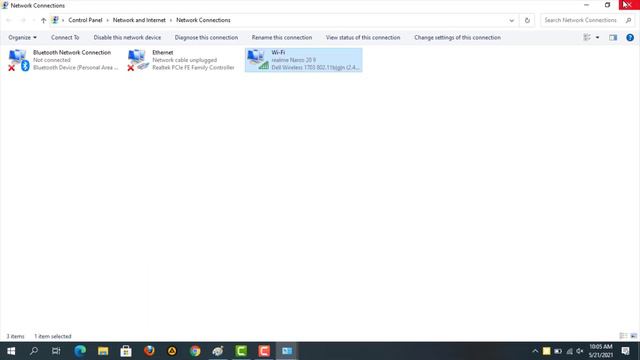Launch Firefox from the taskbar

tap(149, 351)
